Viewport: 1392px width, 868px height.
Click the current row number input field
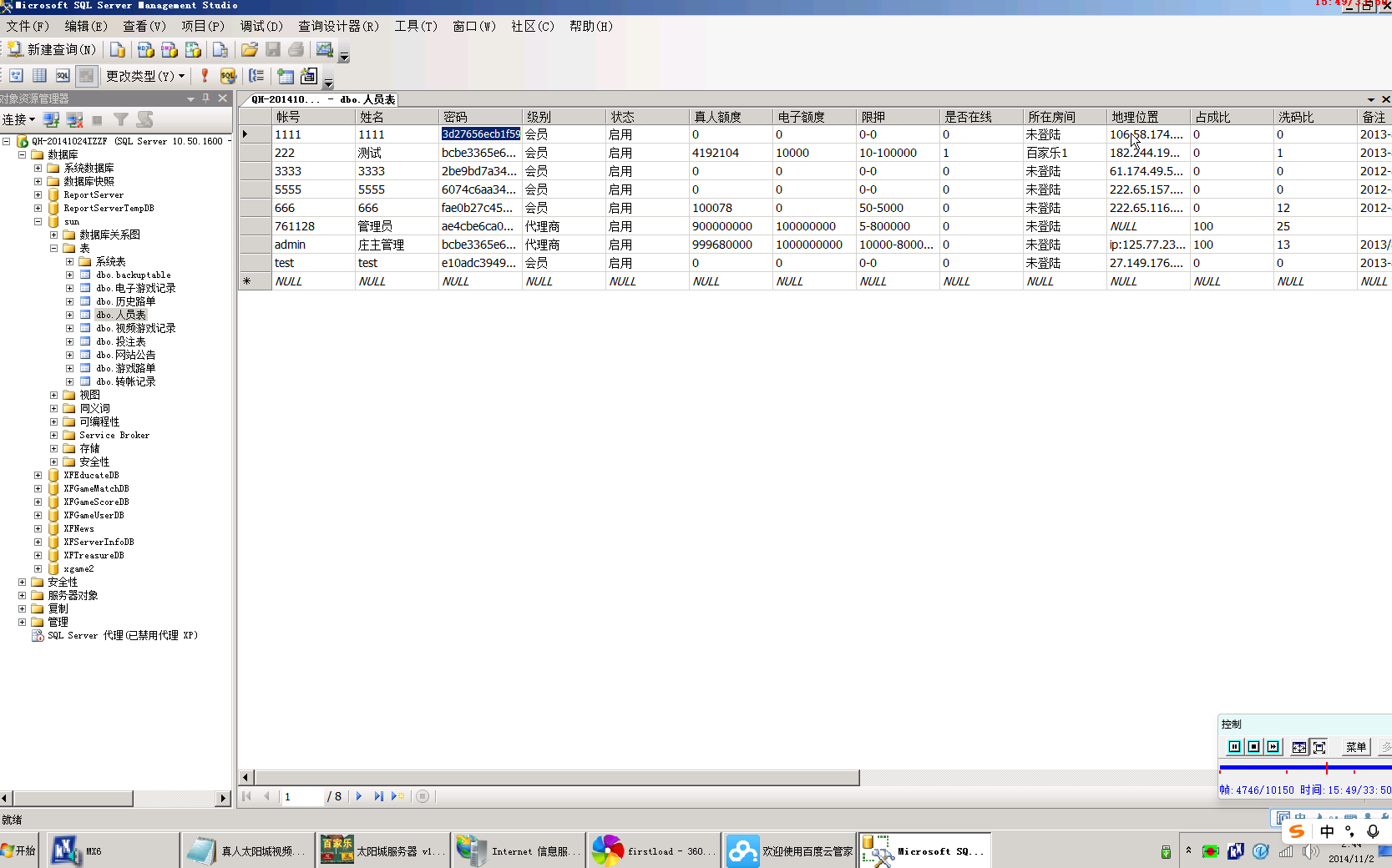pos(301,796)
